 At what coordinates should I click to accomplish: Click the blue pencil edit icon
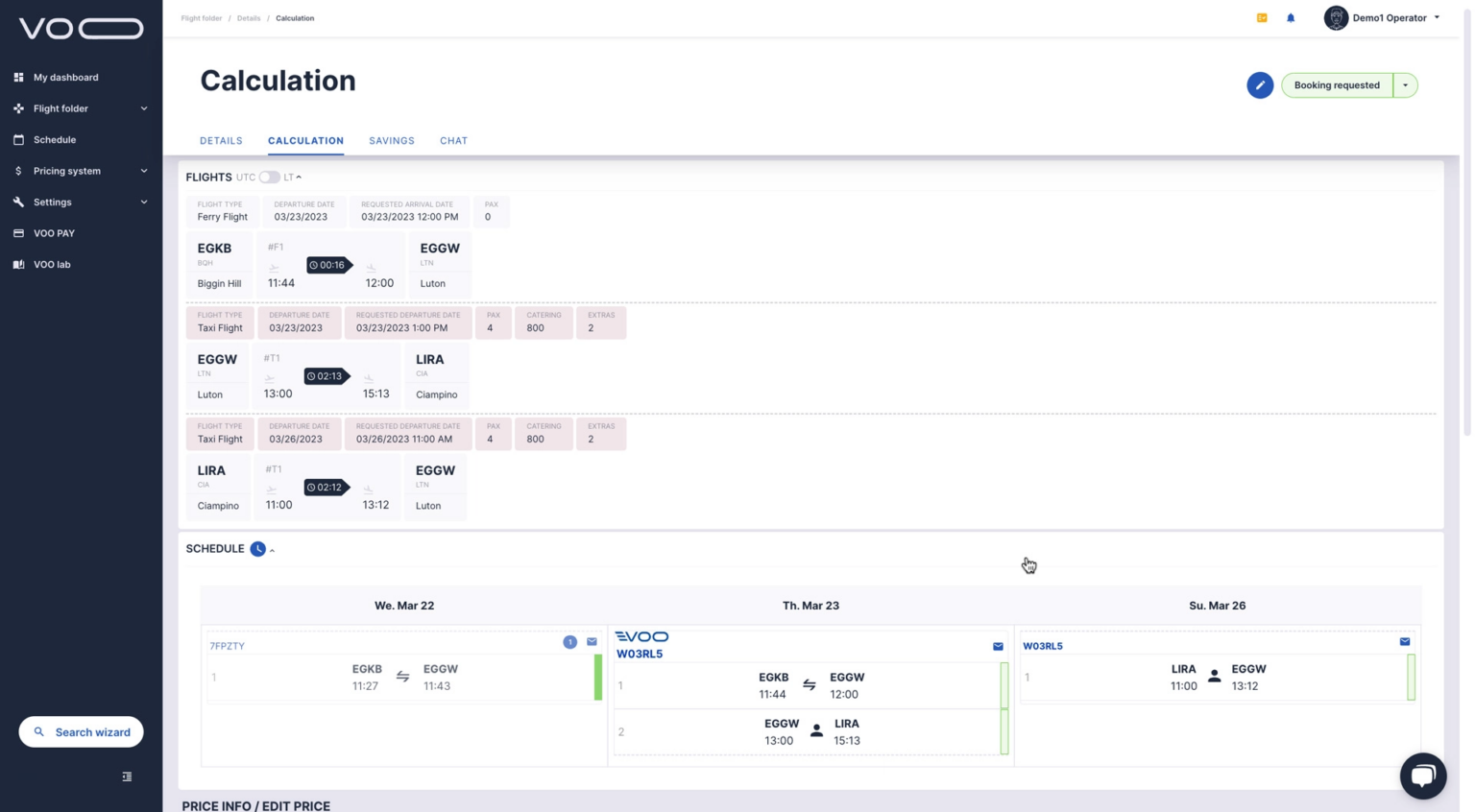[x=1259, y=85]
